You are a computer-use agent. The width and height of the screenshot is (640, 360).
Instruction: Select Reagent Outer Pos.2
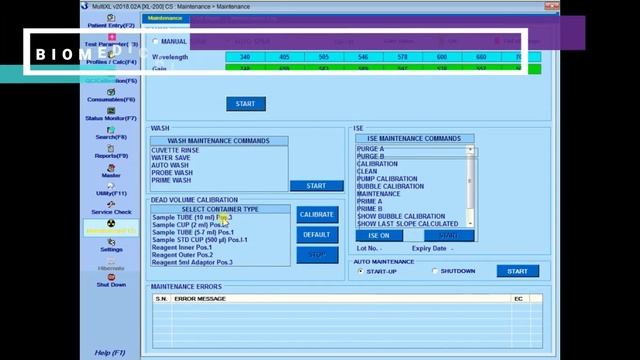[182, 255]
